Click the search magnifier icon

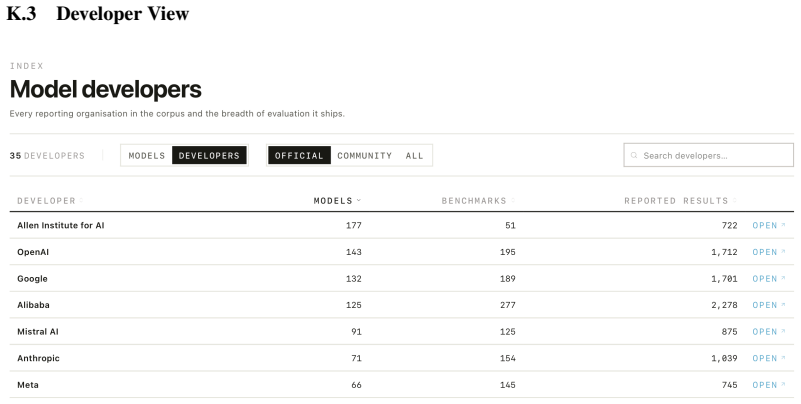(x=634, y=155)
